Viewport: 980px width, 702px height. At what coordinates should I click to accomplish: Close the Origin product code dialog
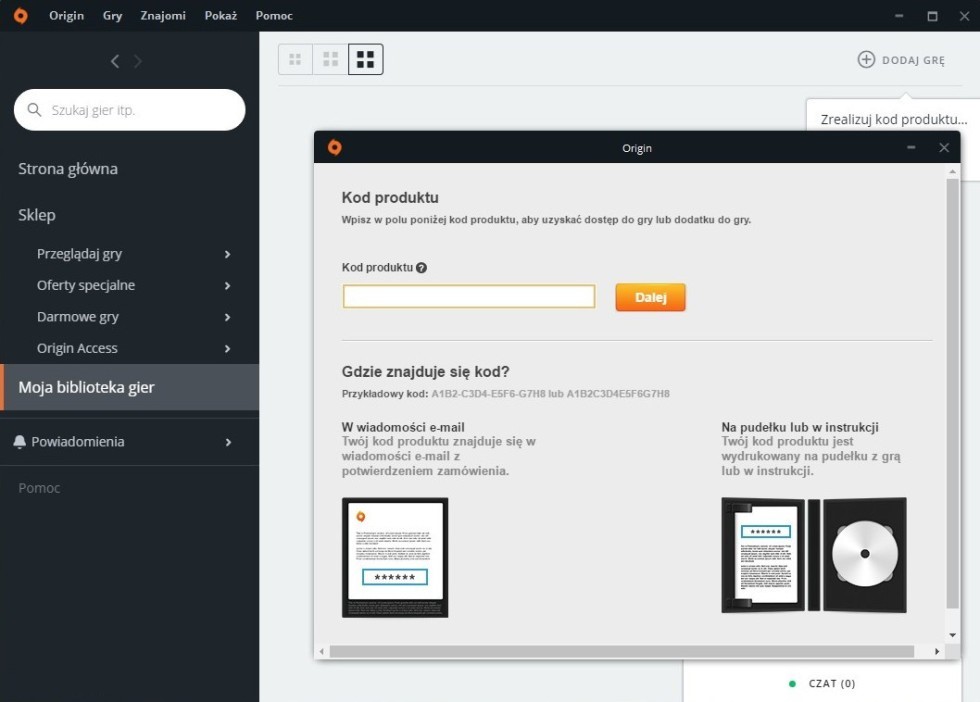(x=944, y=148)
